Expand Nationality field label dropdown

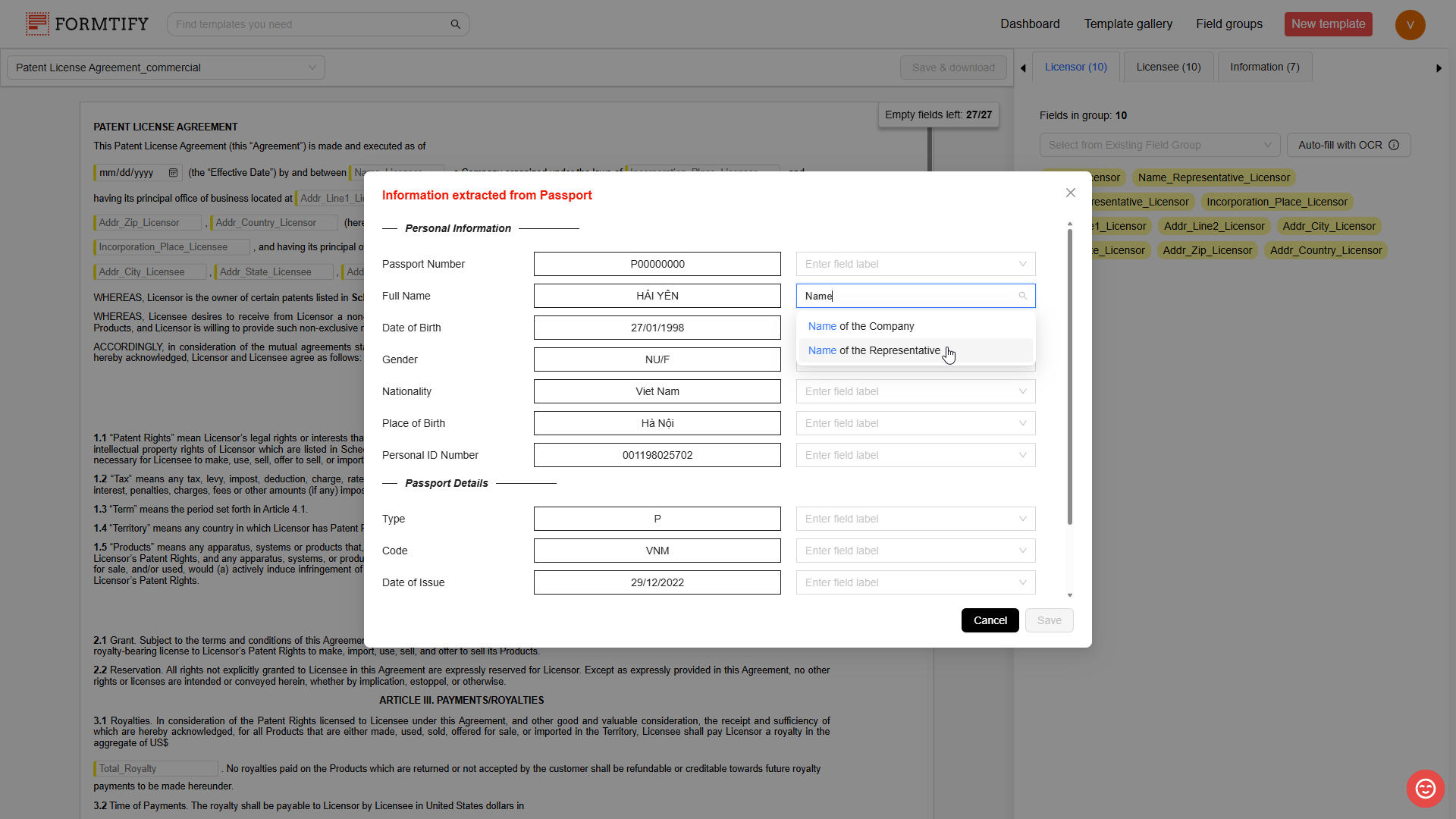(915, 391)
